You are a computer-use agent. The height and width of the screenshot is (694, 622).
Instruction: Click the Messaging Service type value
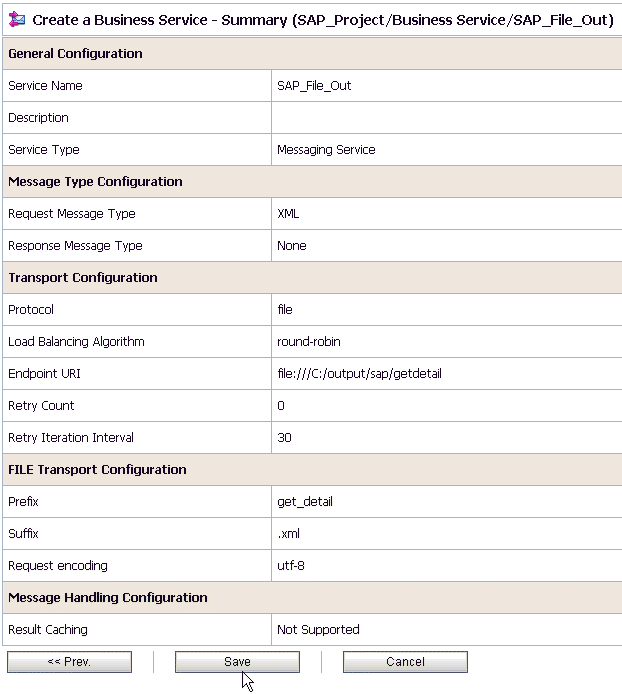(326, 150)
